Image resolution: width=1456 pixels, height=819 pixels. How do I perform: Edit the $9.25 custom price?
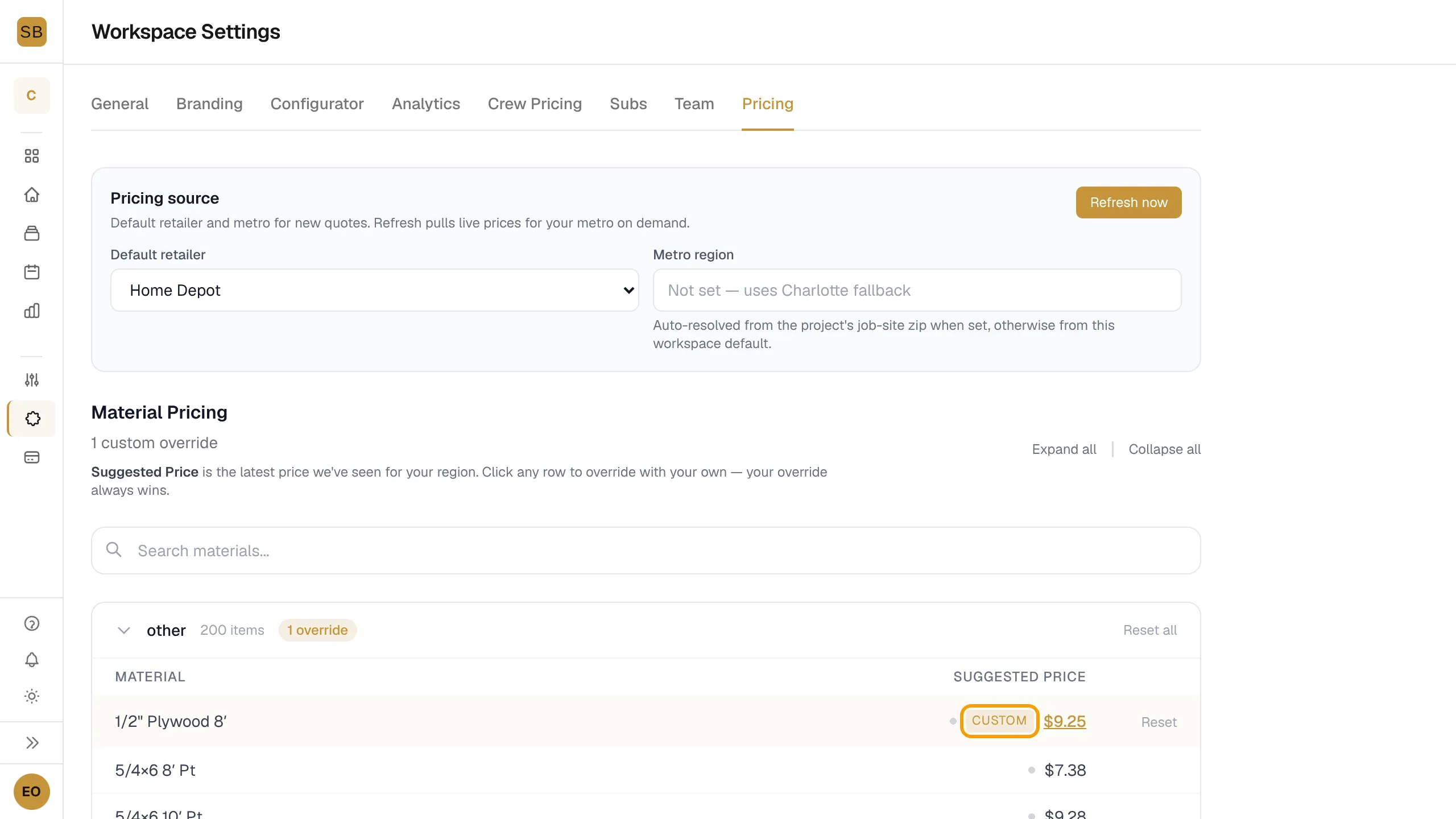[x=1064, y=721]
